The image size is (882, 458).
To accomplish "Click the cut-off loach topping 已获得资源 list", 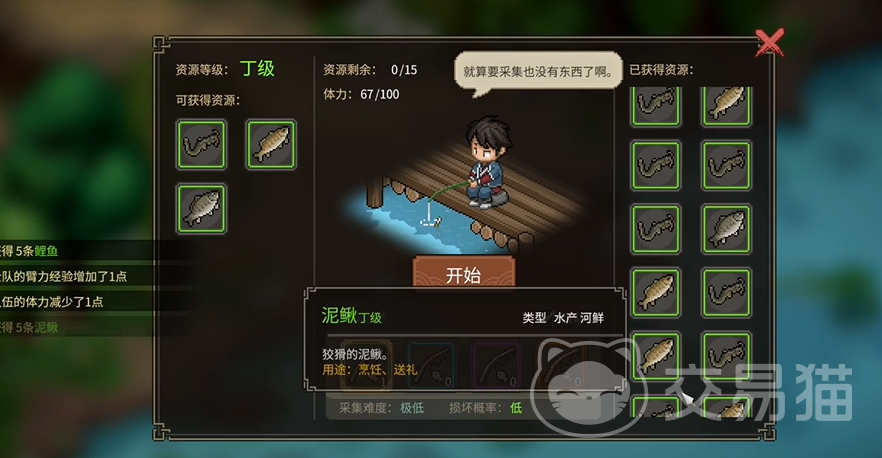I will coord(656,105).
